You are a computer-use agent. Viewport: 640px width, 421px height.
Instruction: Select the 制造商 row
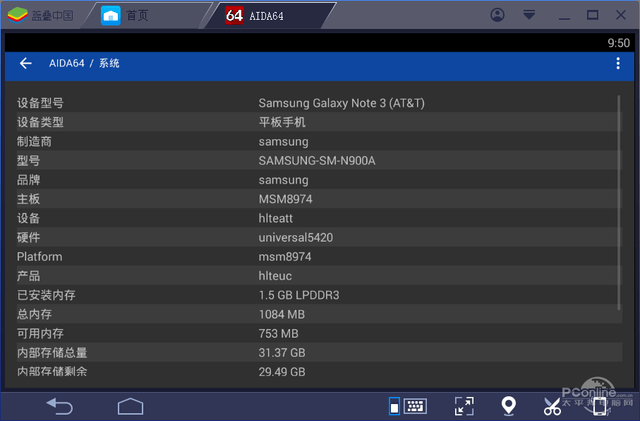pyautogui.click(x=319, y=141)
